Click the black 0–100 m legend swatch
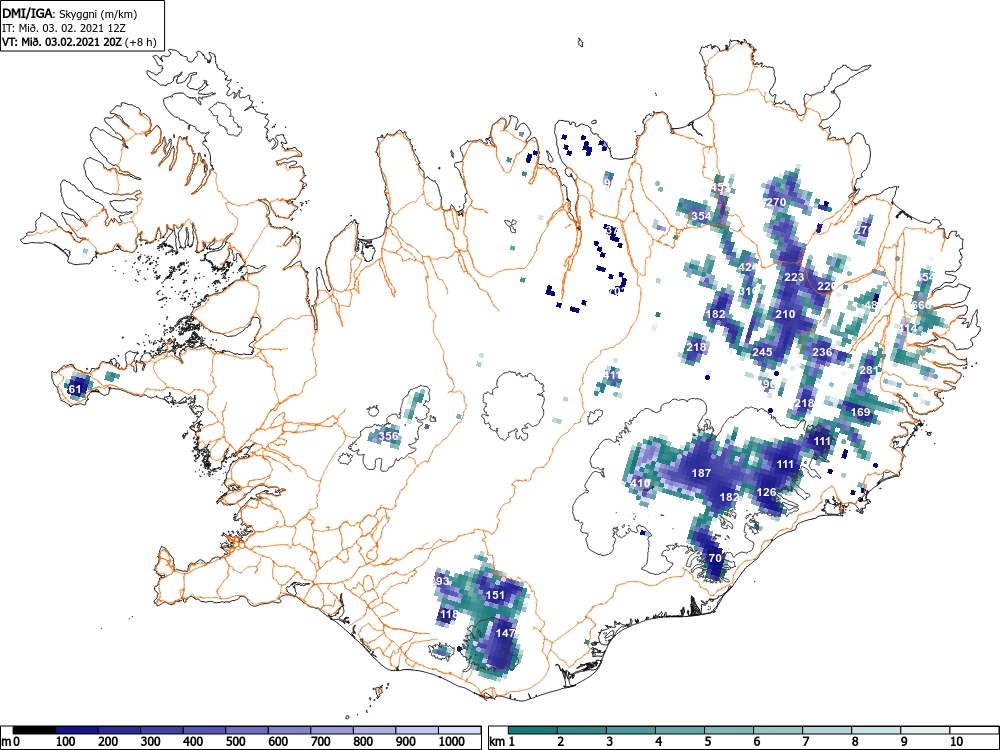 [34, 730]
